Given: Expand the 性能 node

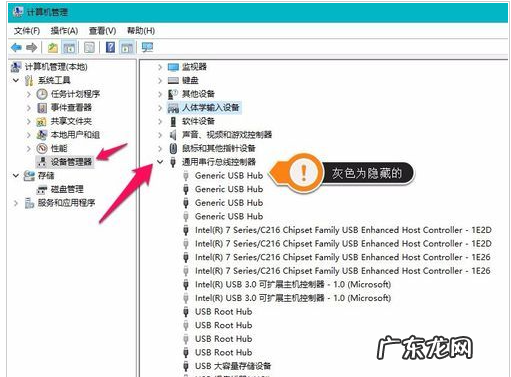Looking at the screenshot, I should pos(29,149).
